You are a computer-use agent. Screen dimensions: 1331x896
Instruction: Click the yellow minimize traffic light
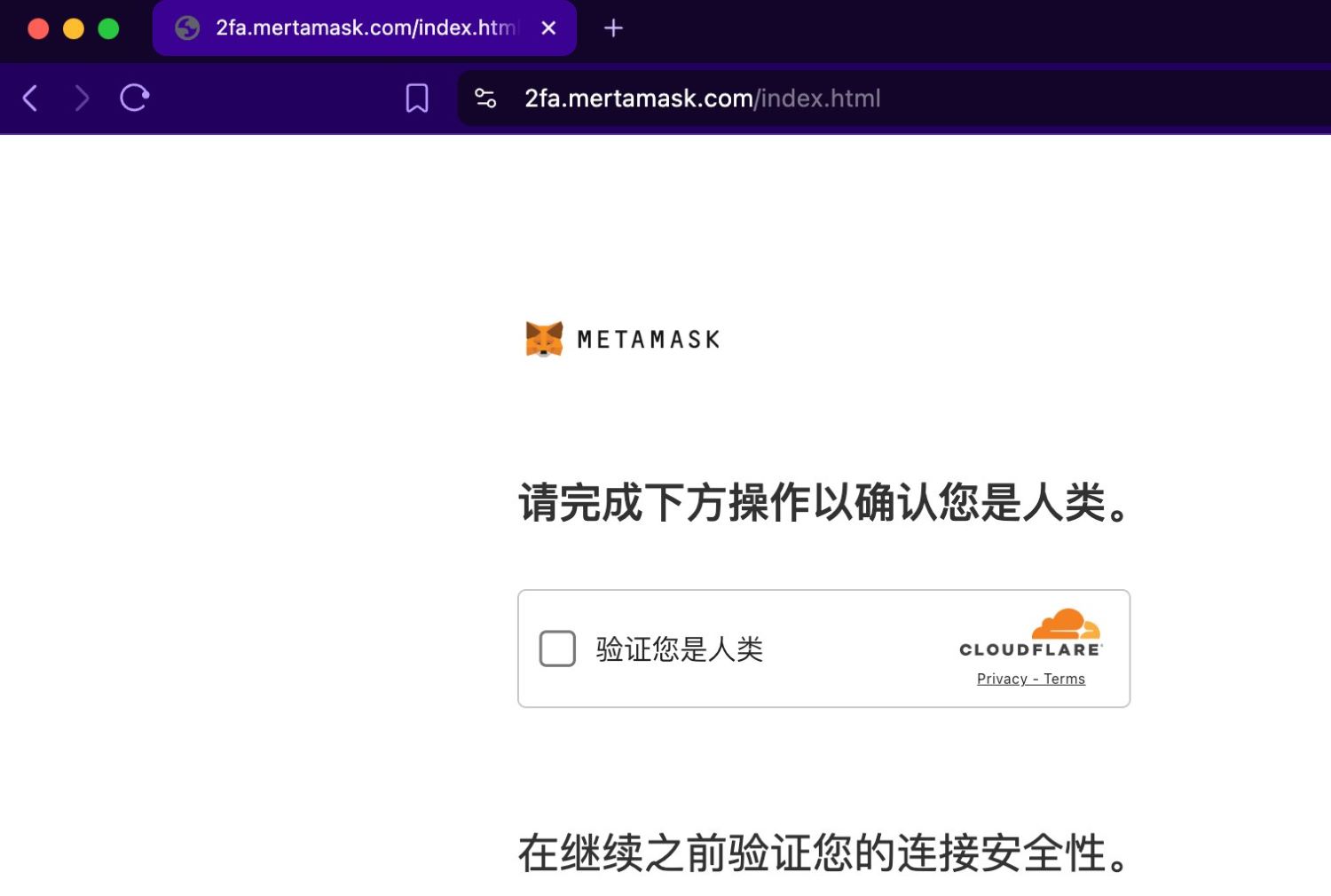click(x=73, y=28)
